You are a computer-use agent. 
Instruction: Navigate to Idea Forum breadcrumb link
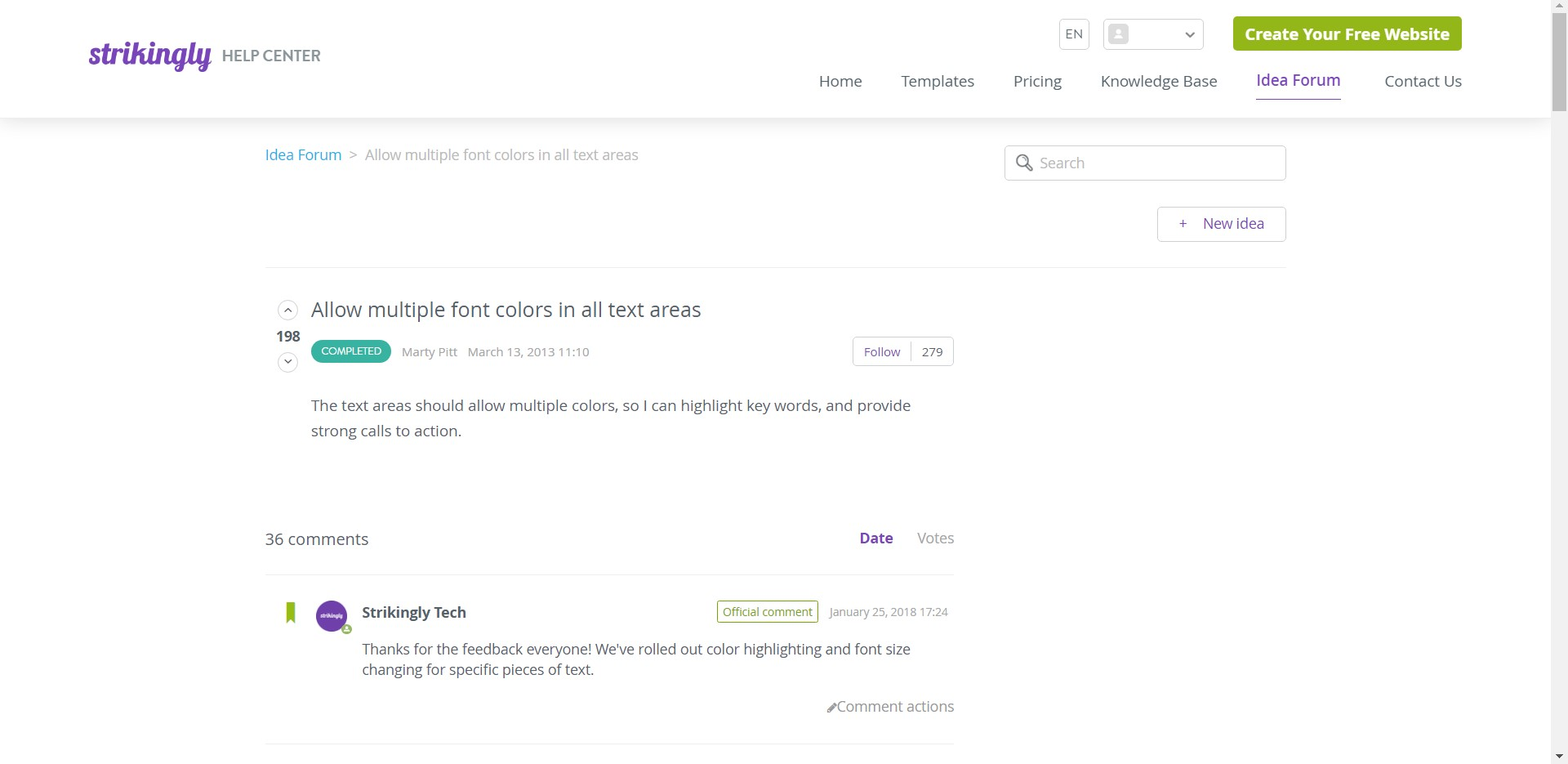[303, 155]
